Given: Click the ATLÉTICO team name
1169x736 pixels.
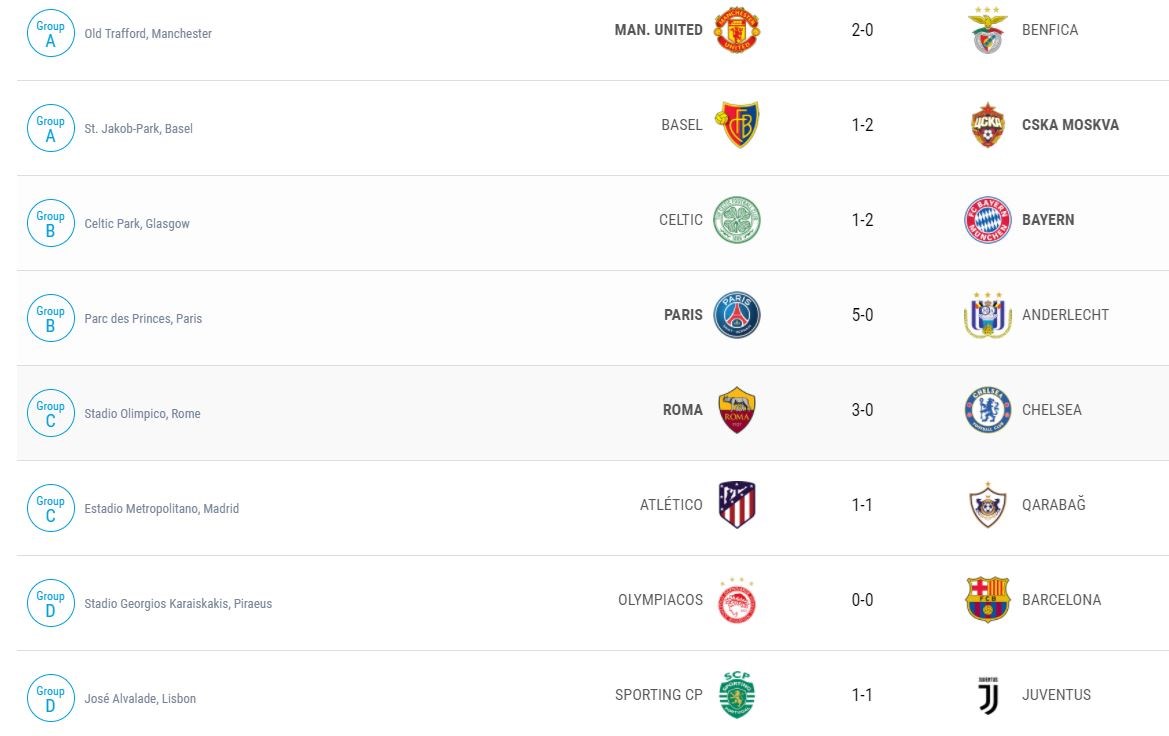Looking at the screenshot, I should [x=671, y=505].
